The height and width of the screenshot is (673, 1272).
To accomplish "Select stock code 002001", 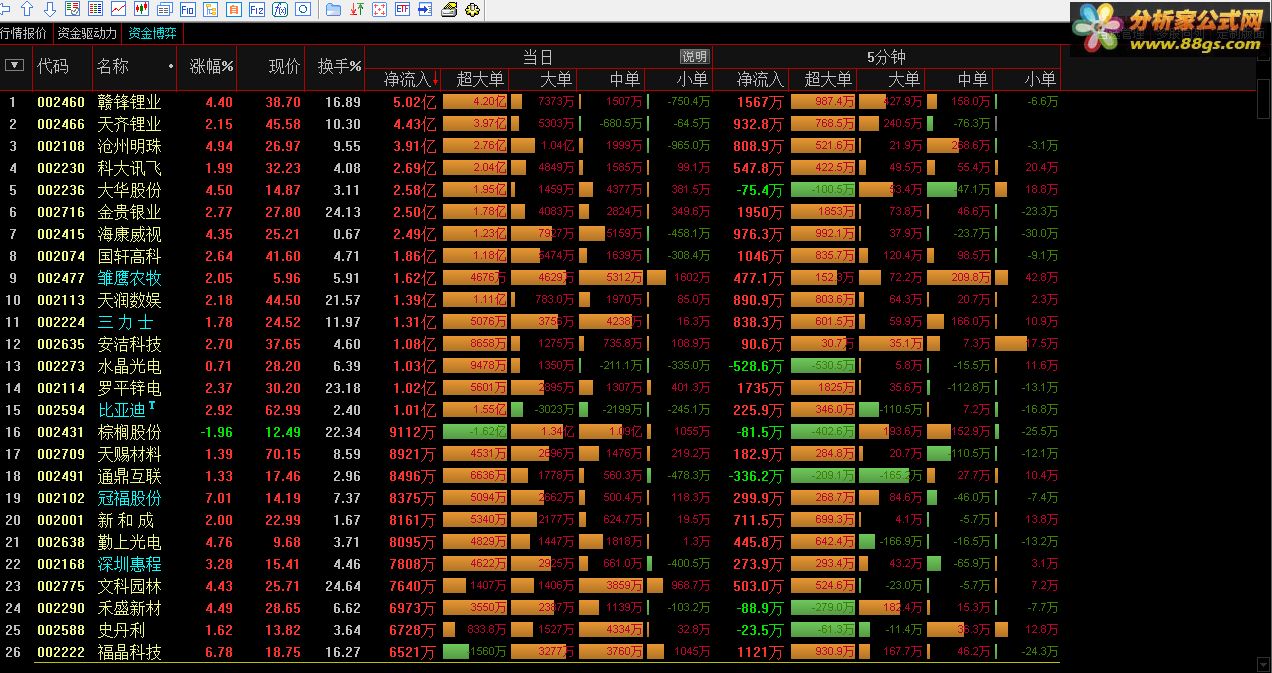I will tap(59, 520).
